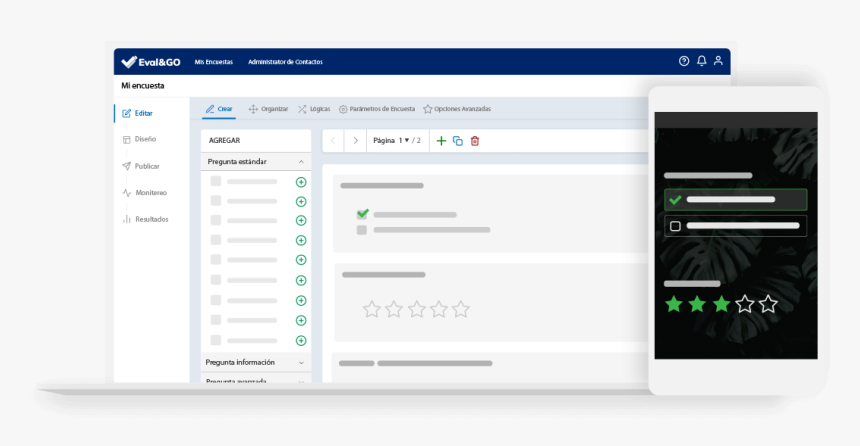This screenshot has width=860, height=446.
Task: Add the second standard question type
Action: point(301,202)
